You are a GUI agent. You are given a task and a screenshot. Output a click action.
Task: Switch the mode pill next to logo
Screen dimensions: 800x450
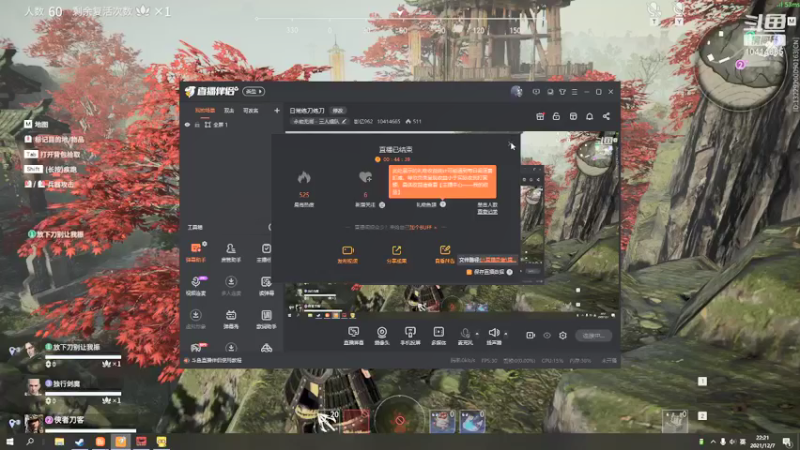pyautogui.click(x=253, y=91)
